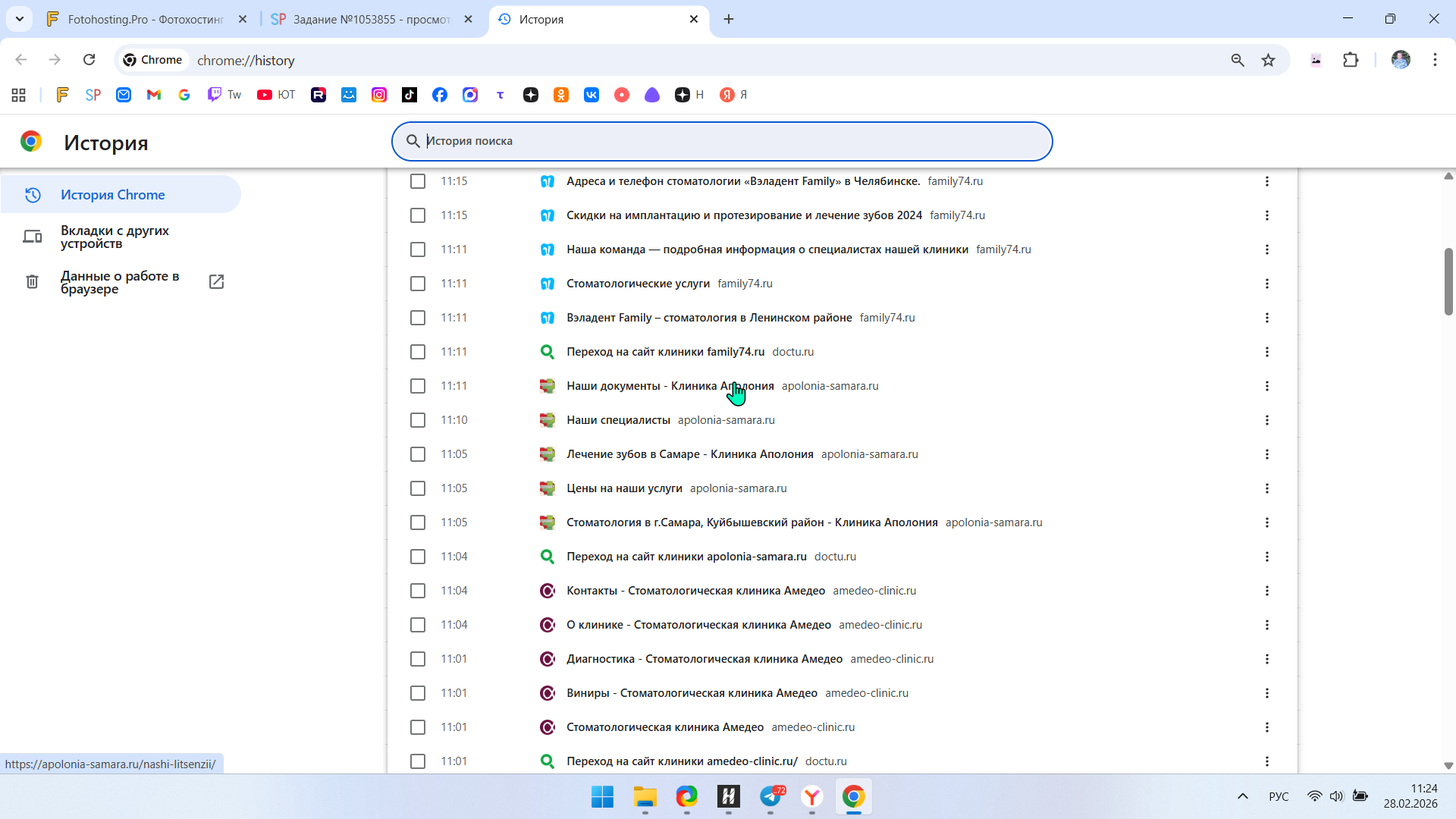Open the Gmail bookmark icon
1456x819 pixels.
[x=154, y=95]
